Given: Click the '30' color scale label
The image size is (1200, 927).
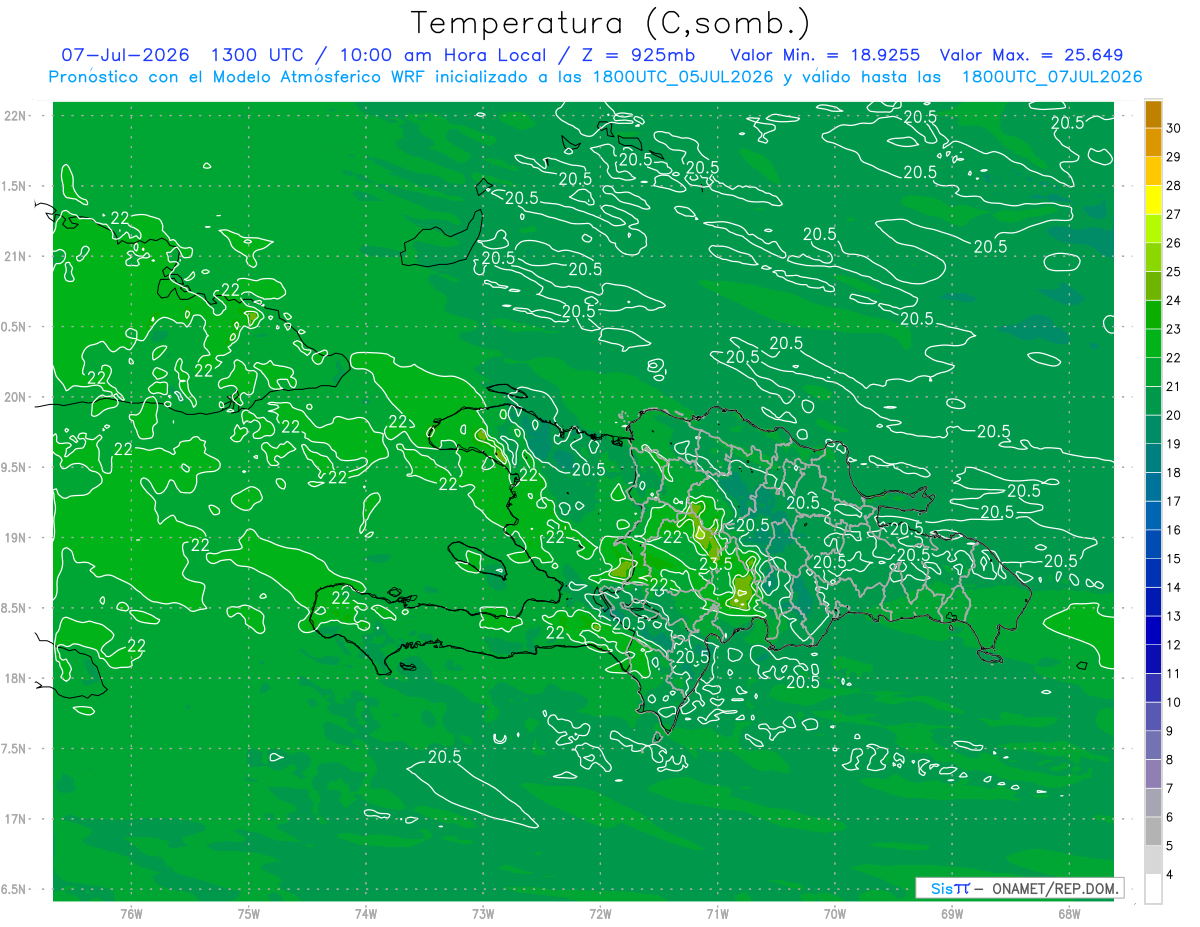Looking at the screenshot, I should click(1173, 127).
